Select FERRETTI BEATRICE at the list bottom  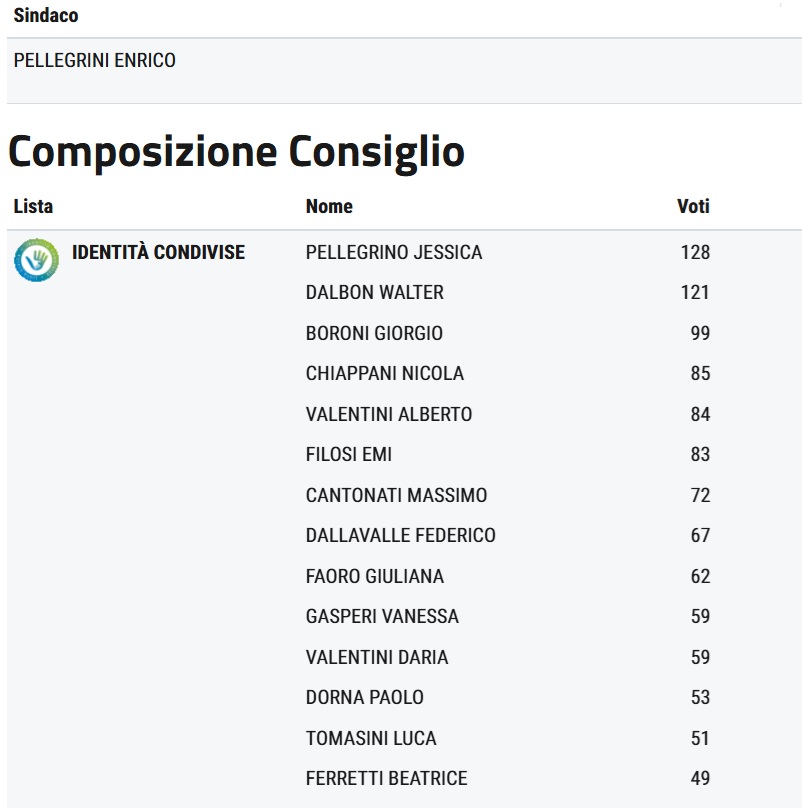387,778
